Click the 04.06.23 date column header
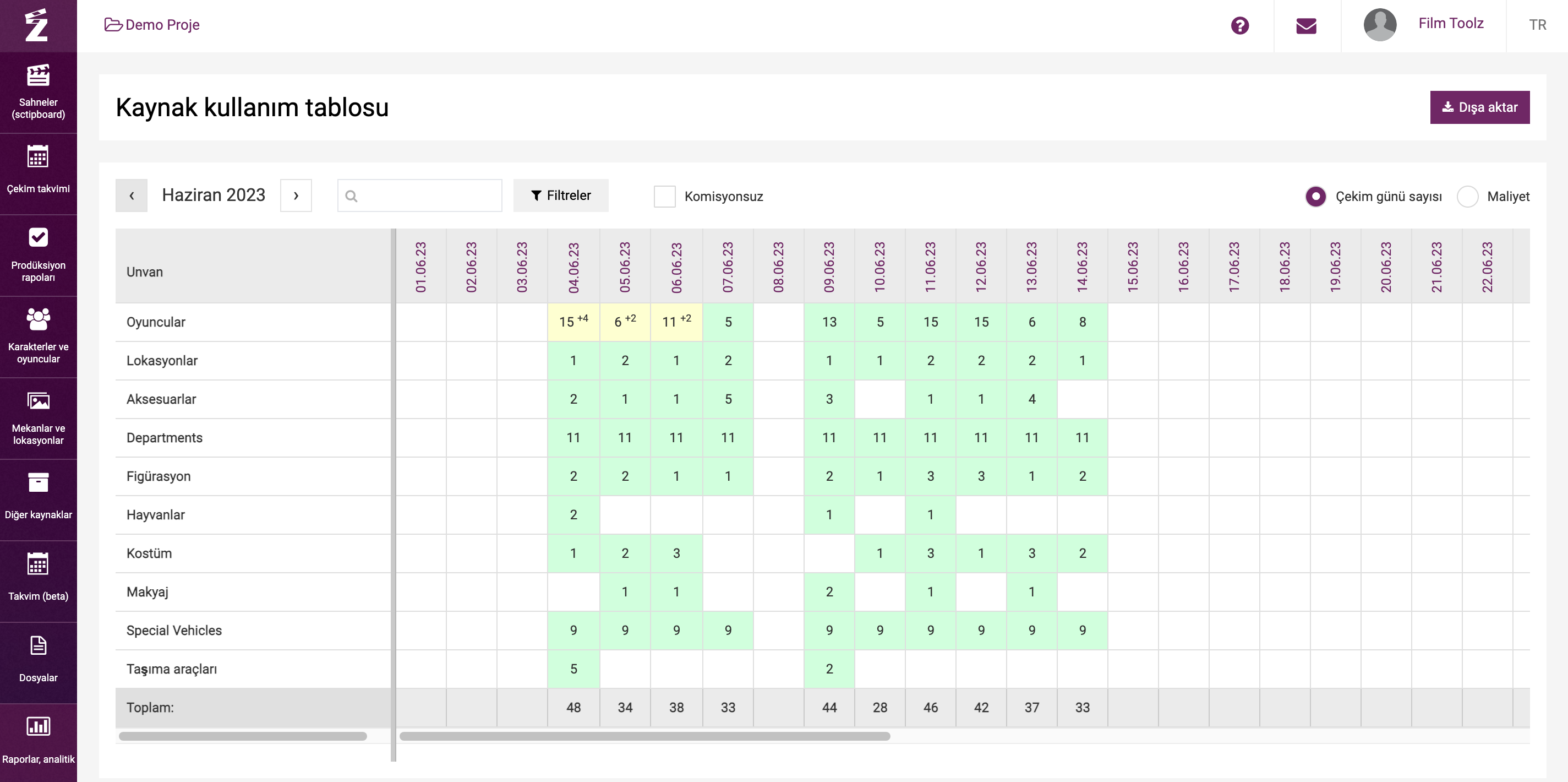 [x=573, y=267]
